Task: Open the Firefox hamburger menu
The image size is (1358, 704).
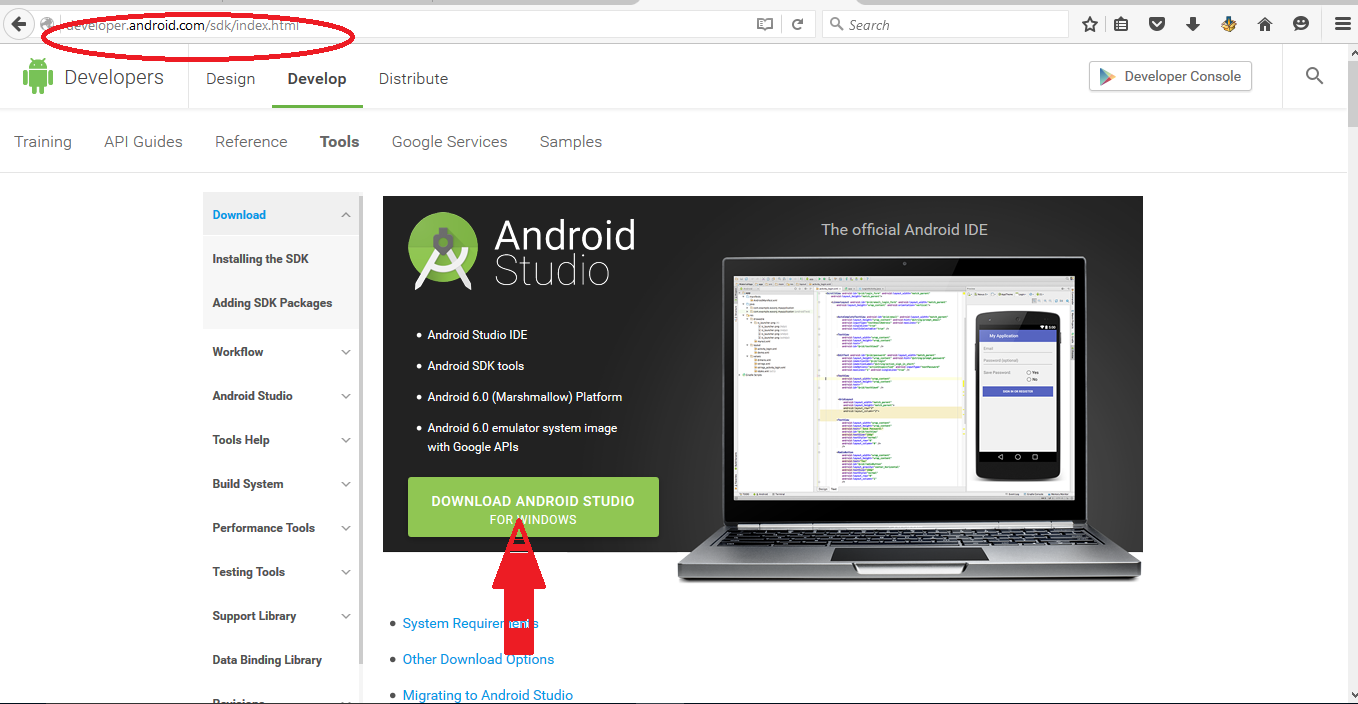Action: point(1342,25)
